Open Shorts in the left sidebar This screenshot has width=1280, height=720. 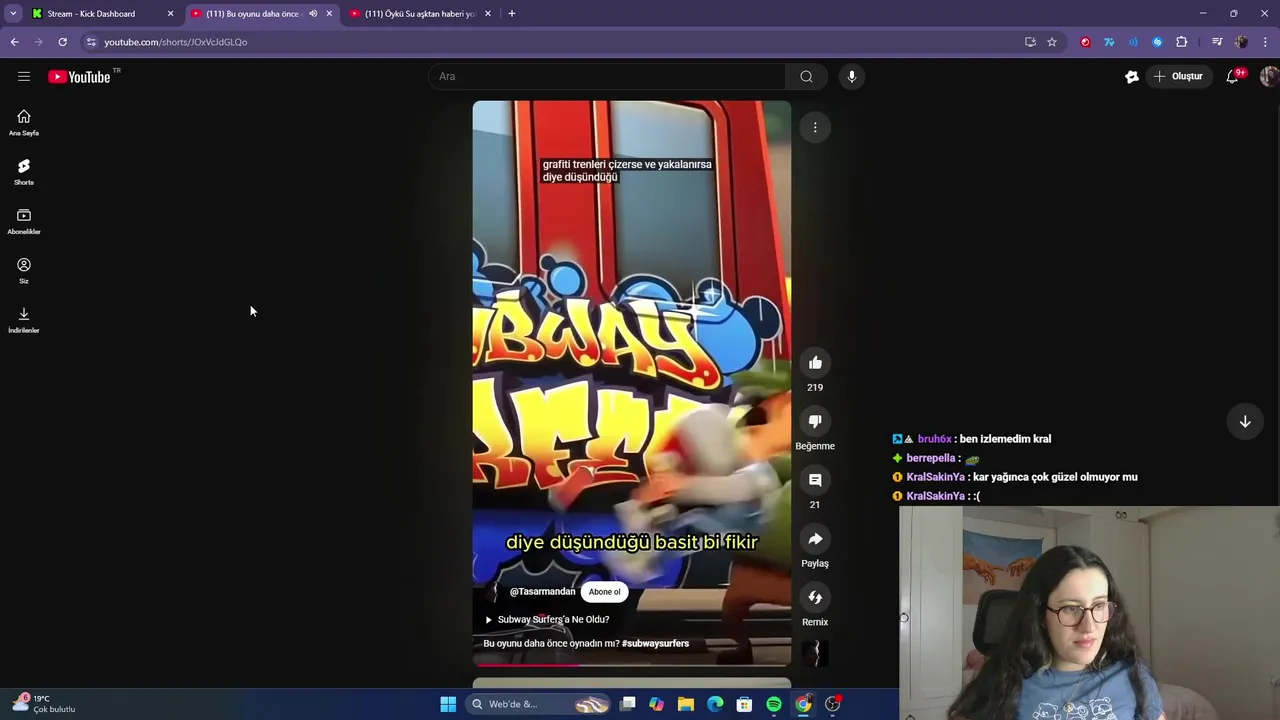point(24,172)
